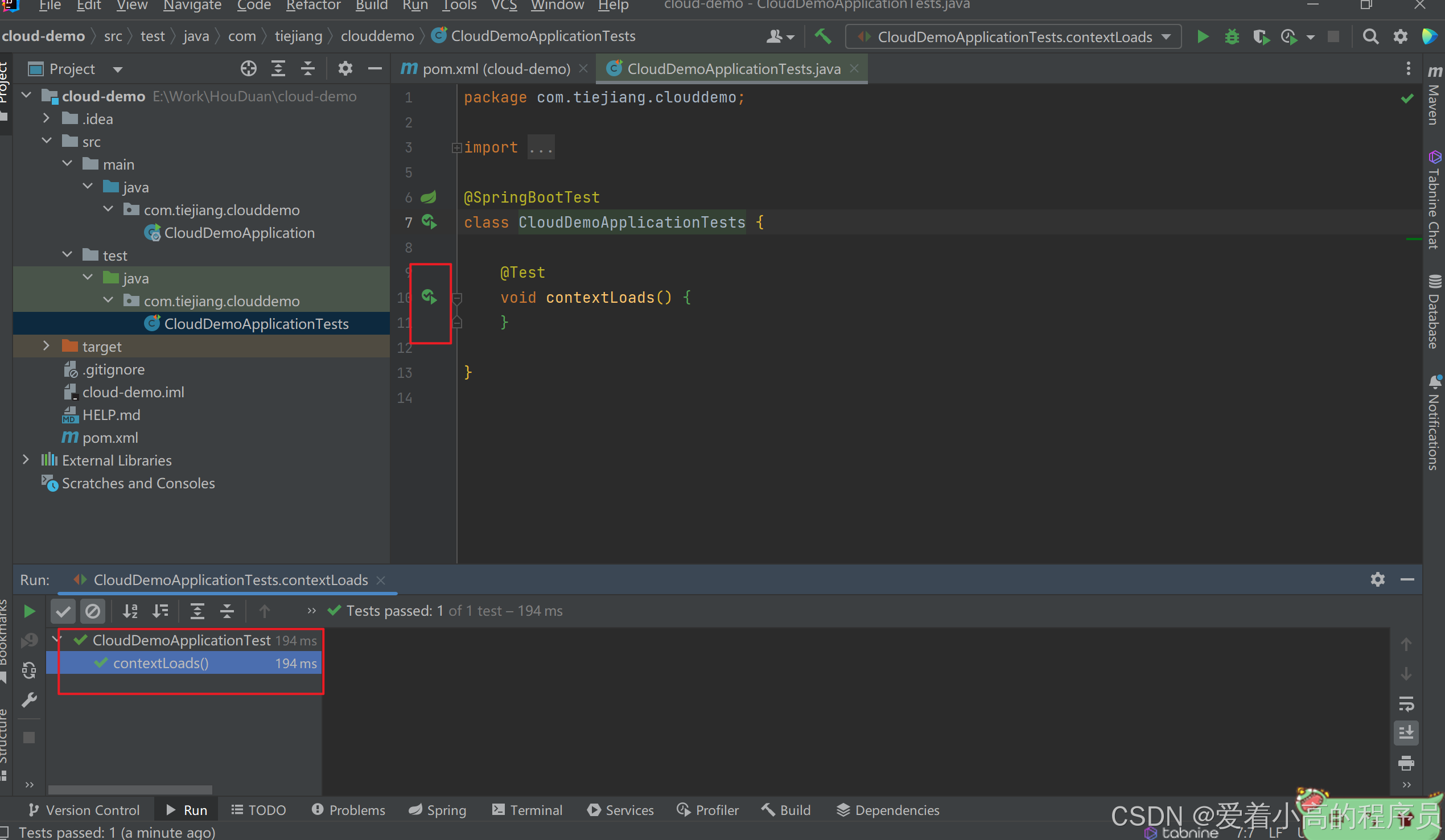This screenshot has width=1445, height=840.
Task: Toggle soft-wrap in Run console
Action: pyautogui.click(x=1406, y=703)
